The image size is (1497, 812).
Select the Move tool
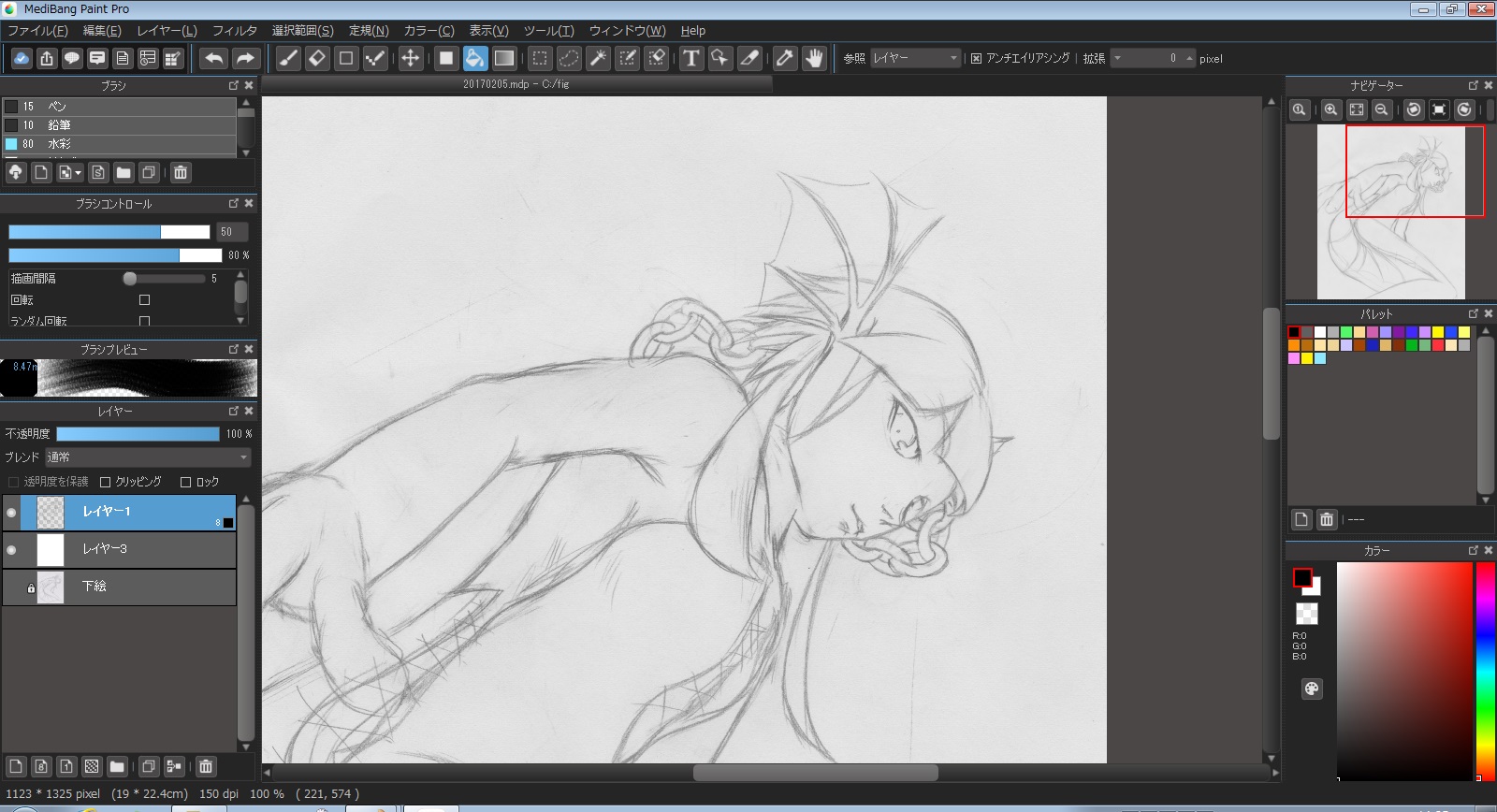pyautogui.click(x=410, y=59)
